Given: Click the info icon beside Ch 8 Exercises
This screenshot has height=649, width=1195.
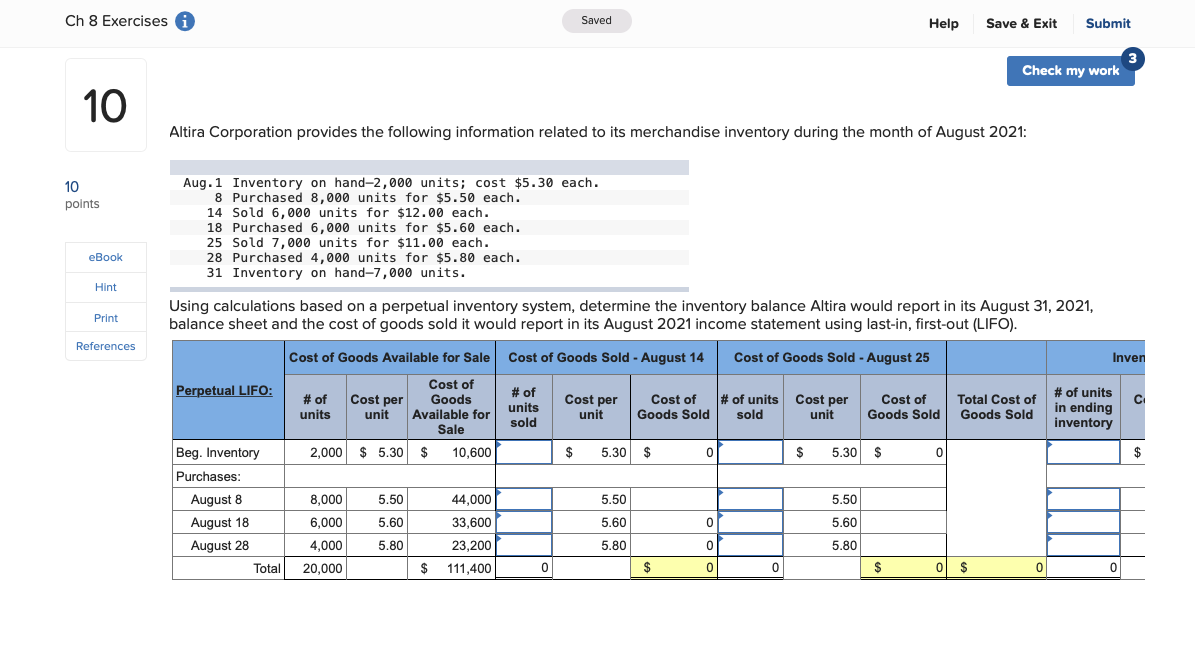Looking at the screenshot, I should 184,21.
